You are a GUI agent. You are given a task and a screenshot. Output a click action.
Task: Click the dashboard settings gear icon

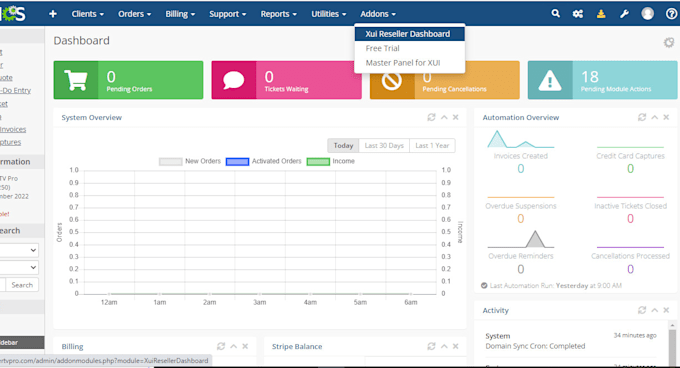point(669,42)
